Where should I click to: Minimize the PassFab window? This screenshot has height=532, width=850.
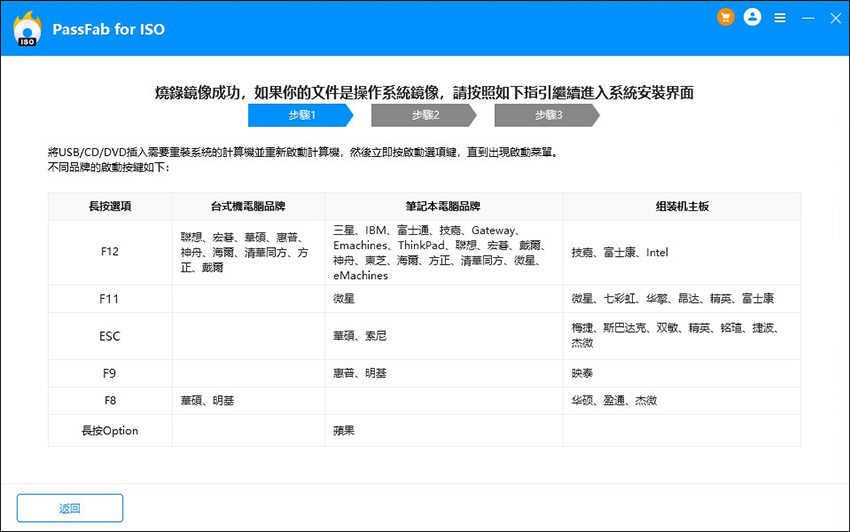(804, 18)
